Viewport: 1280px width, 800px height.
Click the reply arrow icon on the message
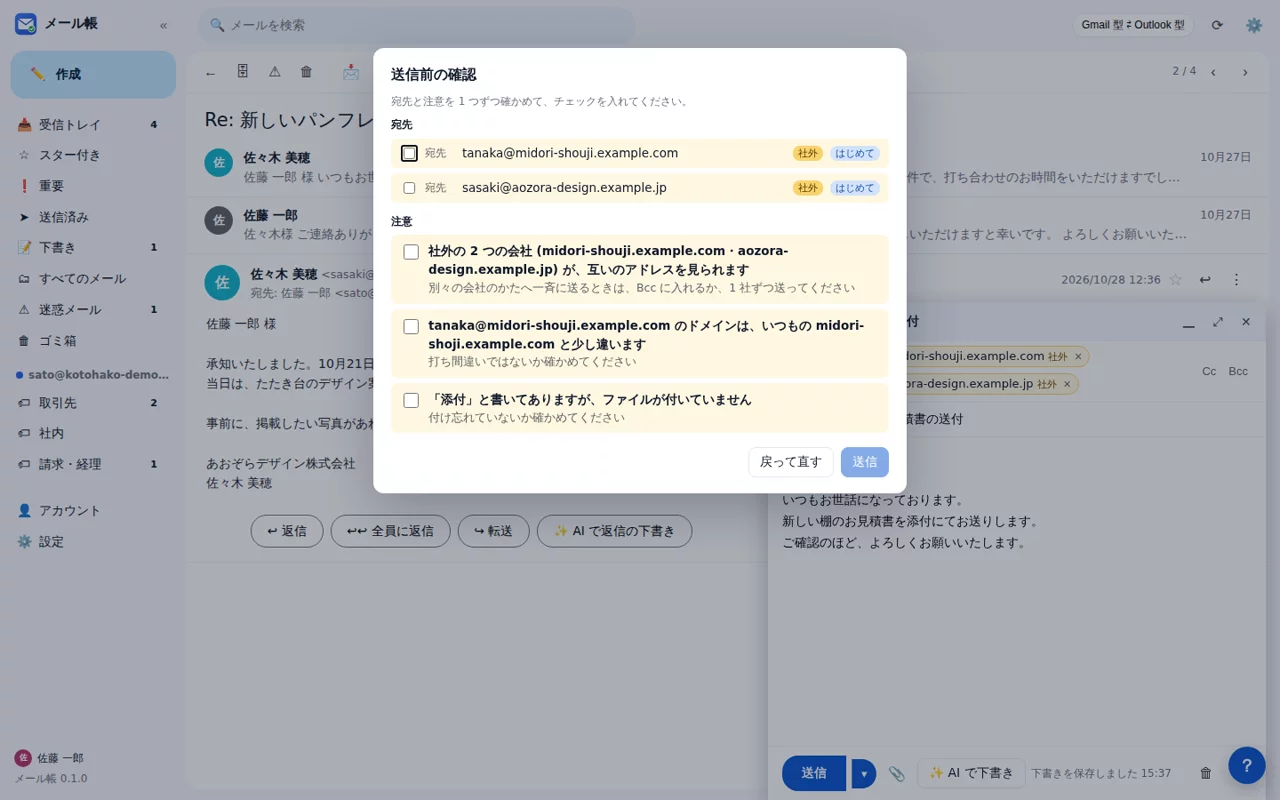pyautogui.click(x=1205, y=280)
